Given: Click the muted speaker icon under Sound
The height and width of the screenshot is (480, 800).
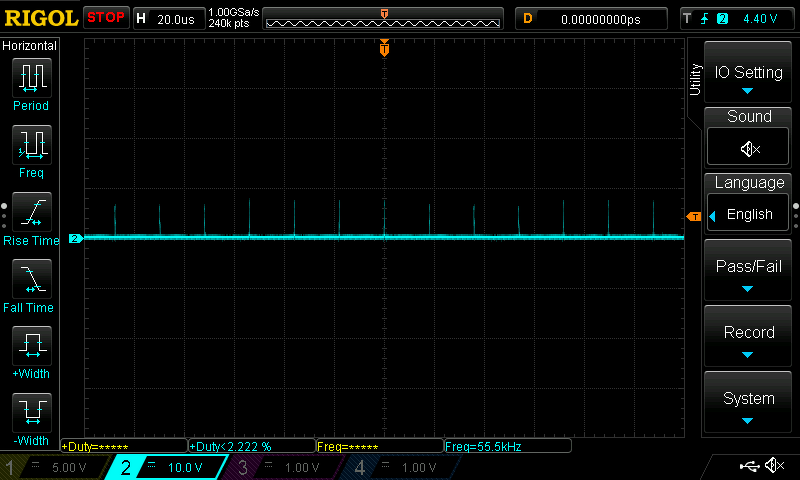Looking at the screenshot, I should (x=748, y=148).
